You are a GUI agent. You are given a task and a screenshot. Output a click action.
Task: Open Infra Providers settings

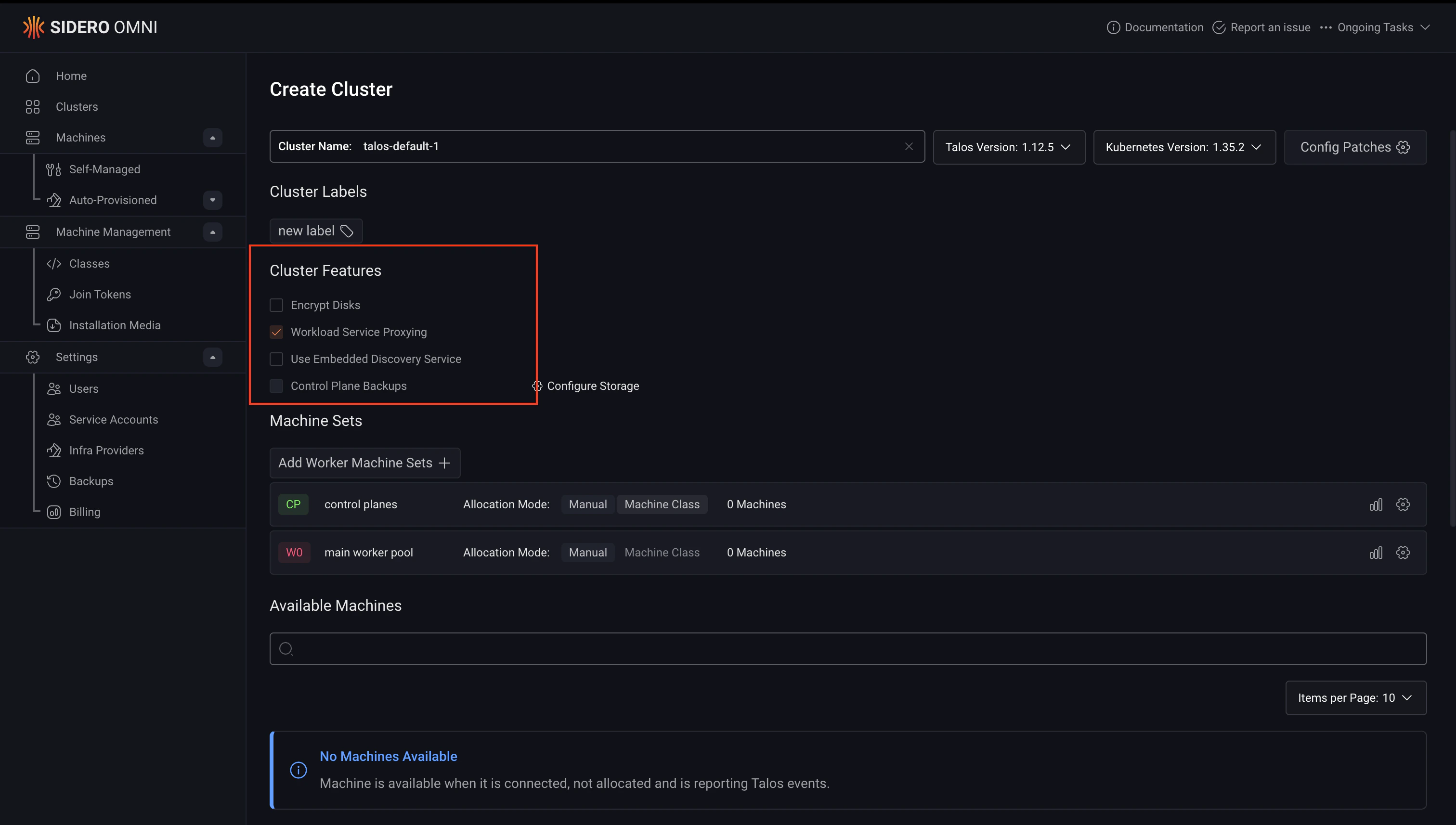[106, 450]
